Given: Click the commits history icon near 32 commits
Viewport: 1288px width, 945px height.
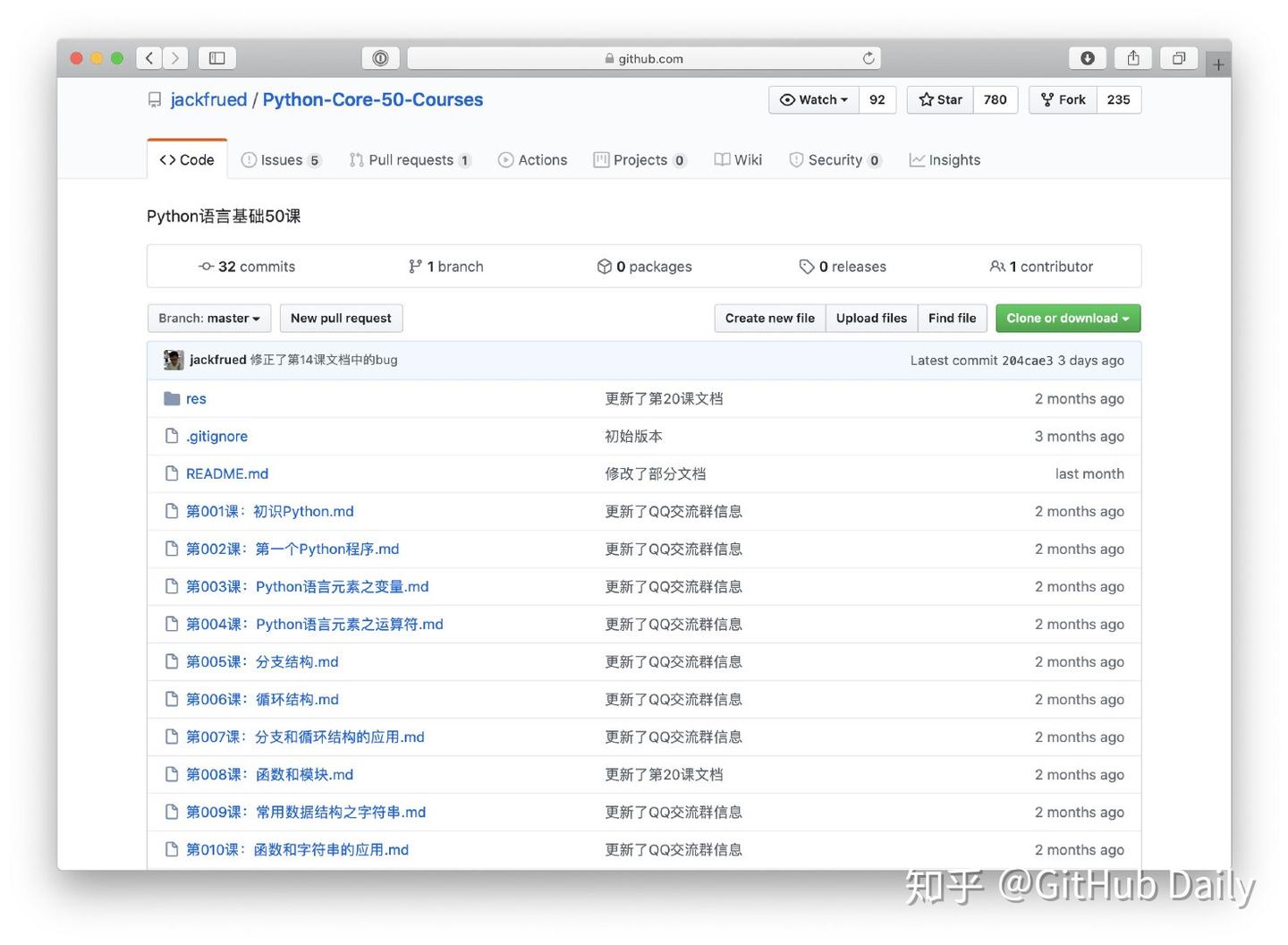Looking at the screenshot, I should 207,266.
